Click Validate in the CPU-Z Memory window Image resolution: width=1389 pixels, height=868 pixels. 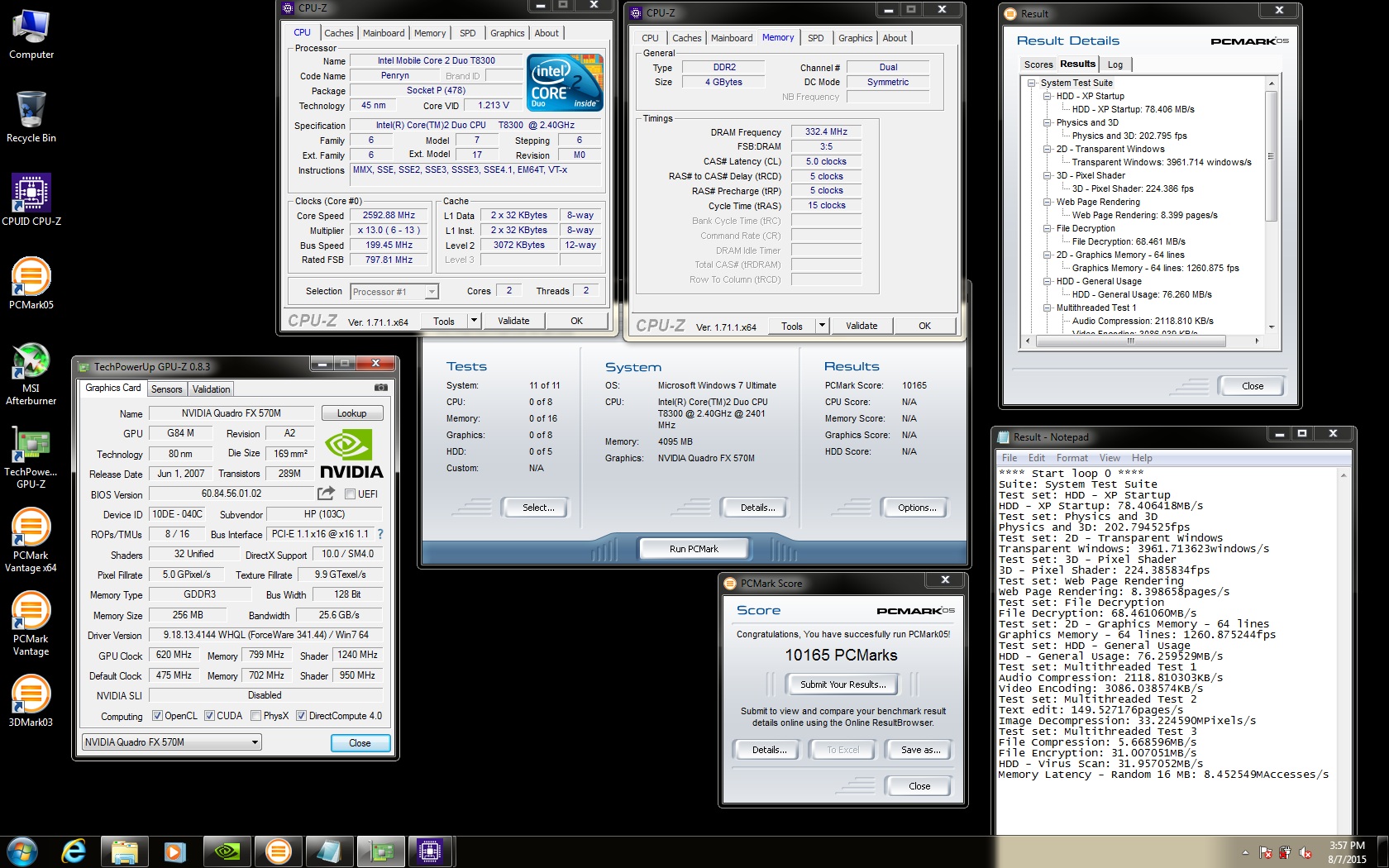click(862, 326)
